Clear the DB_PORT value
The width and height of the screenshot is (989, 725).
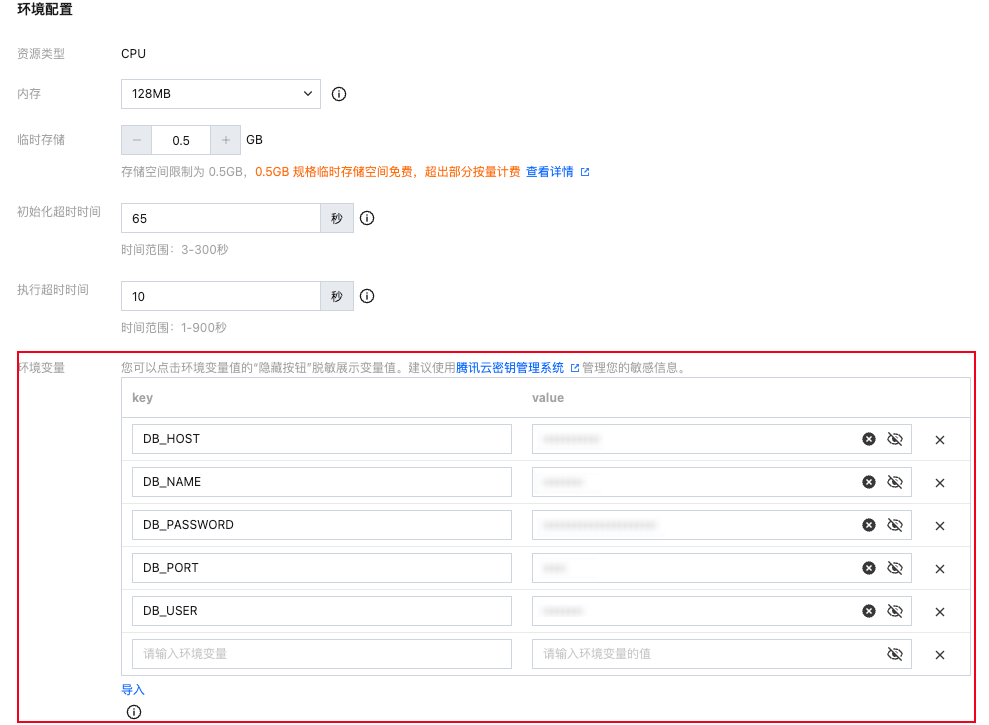[869, 568]
